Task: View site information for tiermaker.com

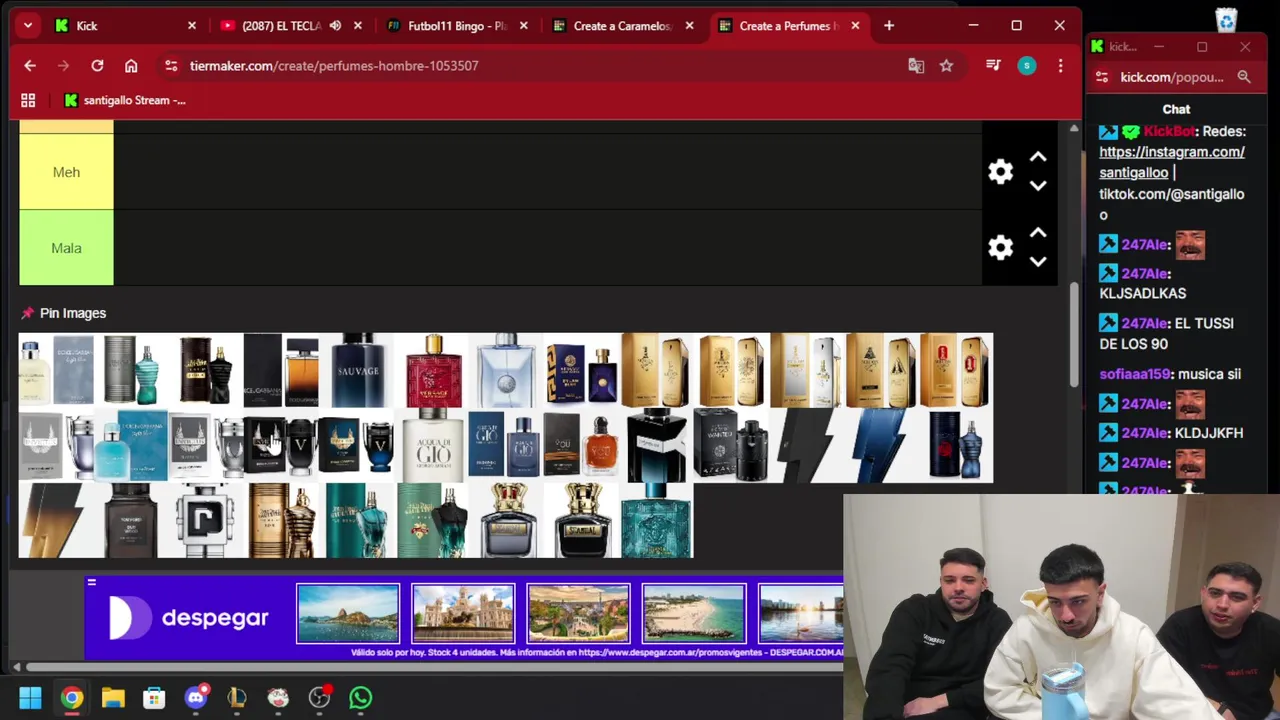Action: [171, 66]
